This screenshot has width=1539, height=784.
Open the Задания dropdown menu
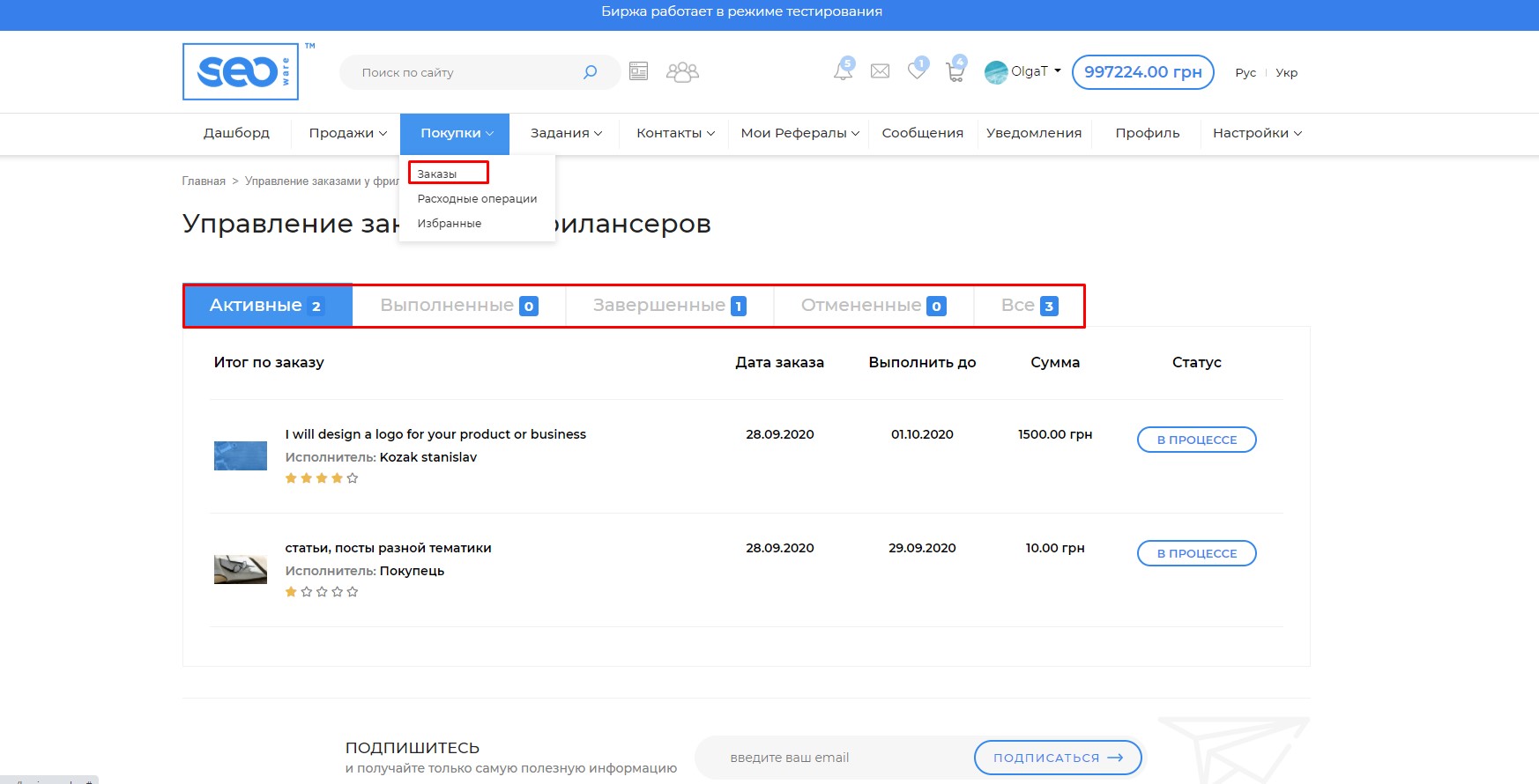[x=566, y=133]
